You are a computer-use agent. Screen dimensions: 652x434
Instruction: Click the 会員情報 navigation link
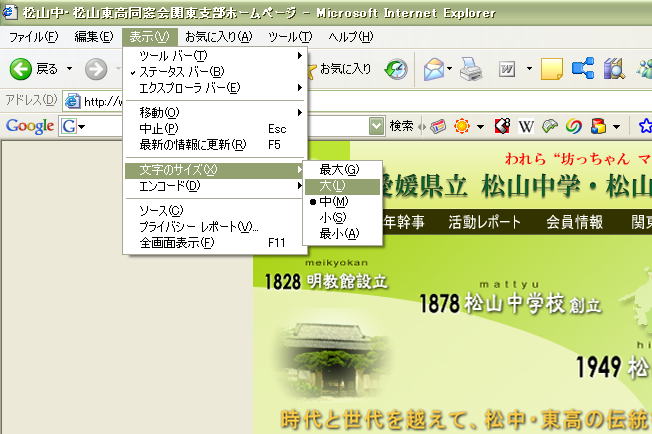pos(575,222)
